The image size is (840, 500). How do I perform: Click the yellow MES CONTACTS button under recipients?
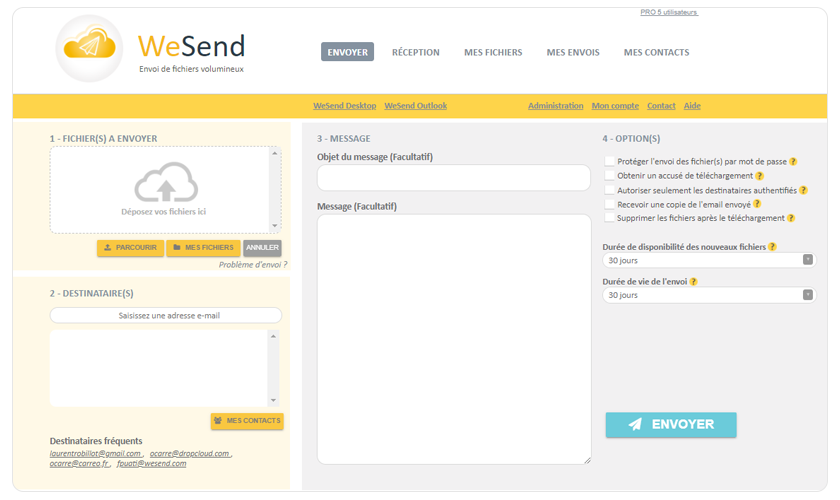pos(247,421)
